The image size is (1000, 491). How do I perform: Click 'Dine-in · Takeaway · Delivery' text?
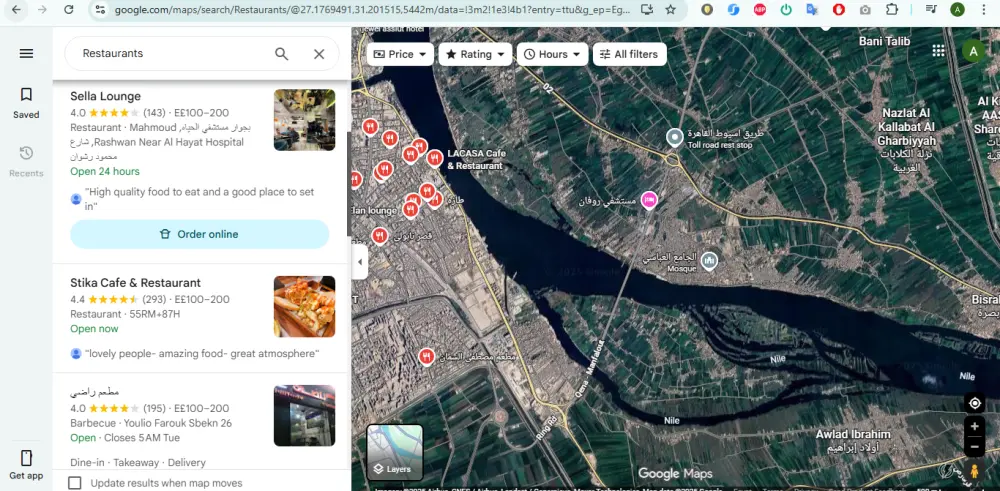pyautogui.click(x=138, y=462)
